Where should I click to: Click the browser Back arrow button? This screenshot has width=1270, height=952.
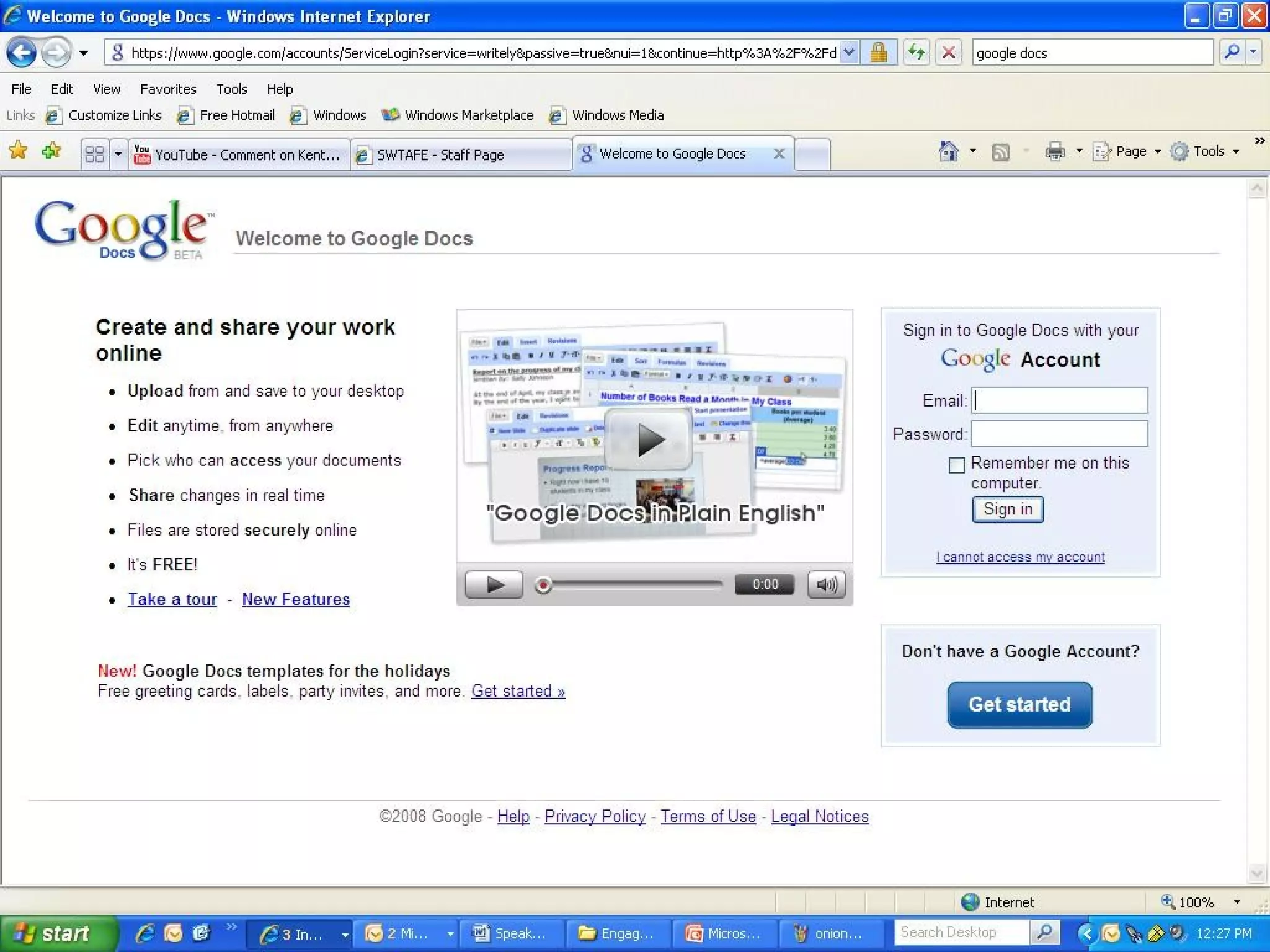(x=22, y=52)
